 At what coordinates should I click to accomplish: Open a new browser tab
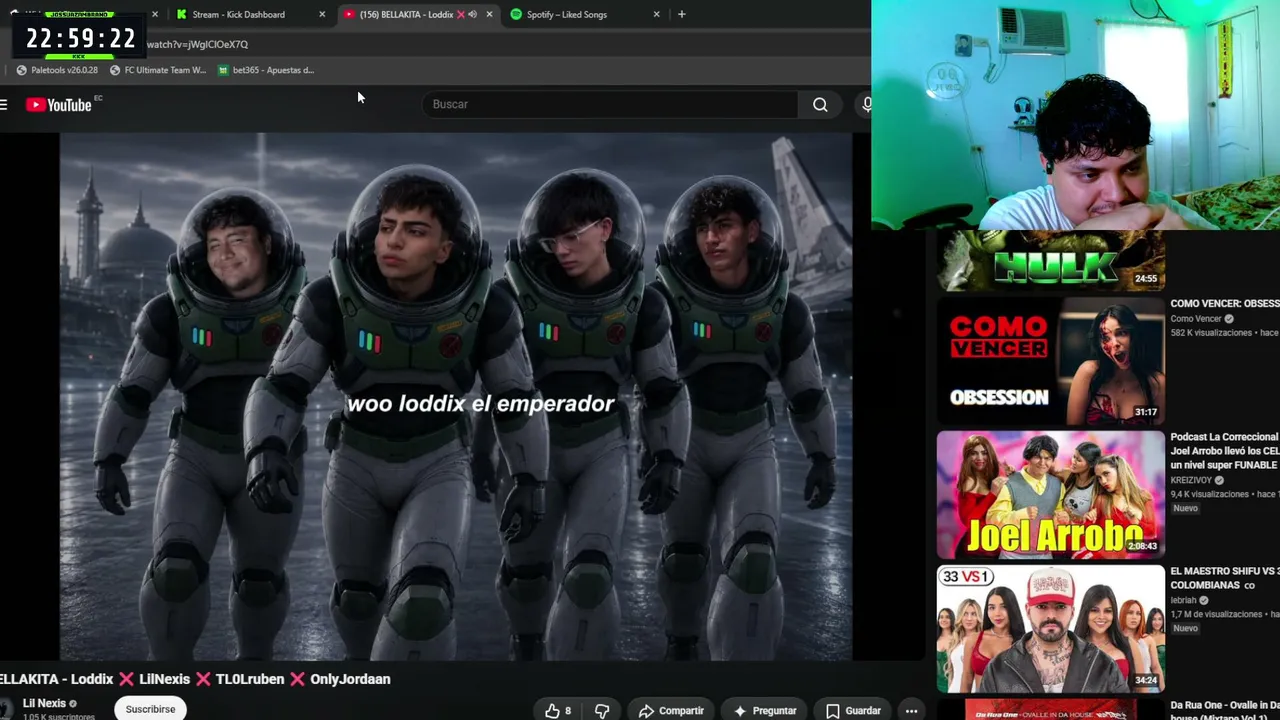[681, 14]
